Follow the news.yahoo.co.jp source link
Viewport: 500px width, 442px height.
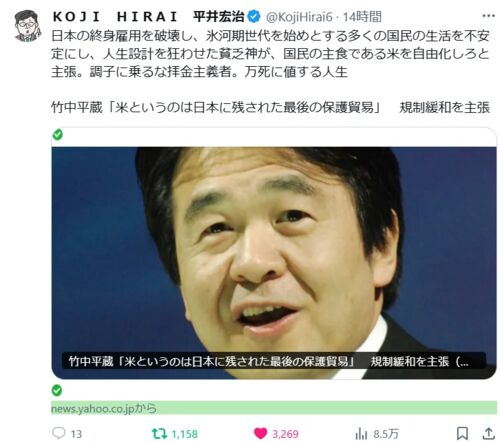104,408
